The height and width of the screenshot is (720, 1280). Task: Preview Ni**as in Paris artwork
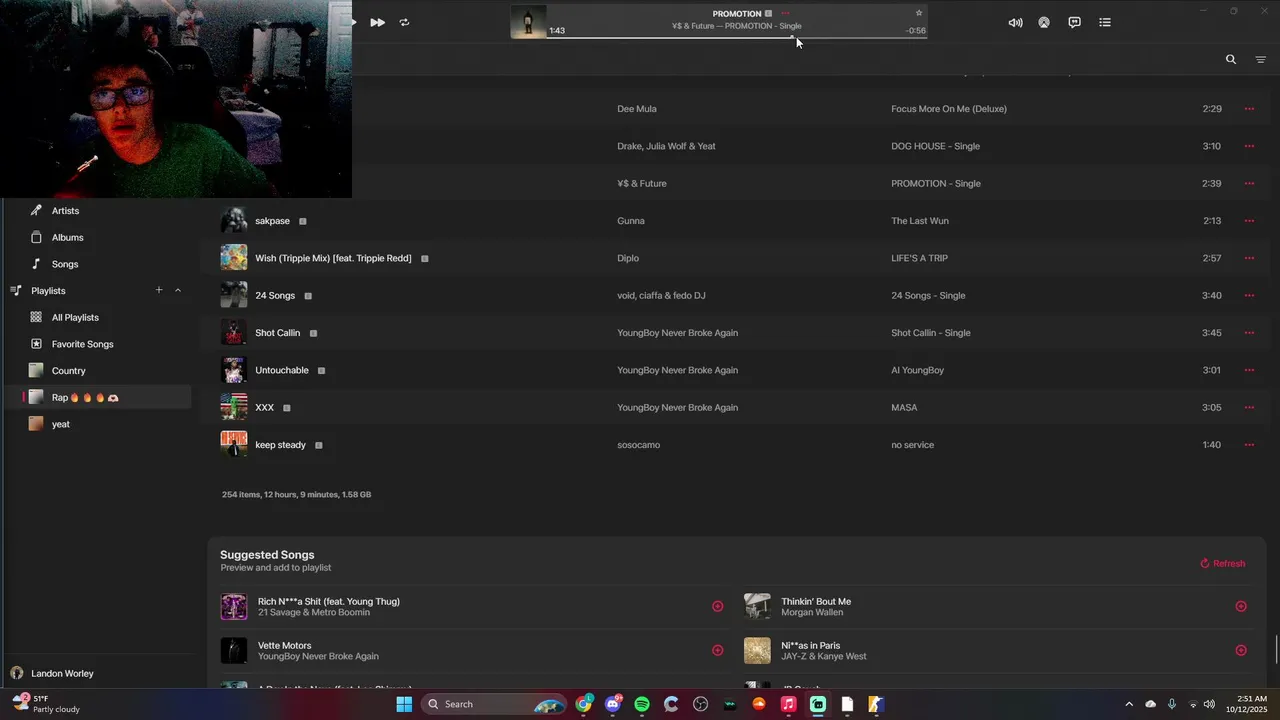(x=757, y=650)
